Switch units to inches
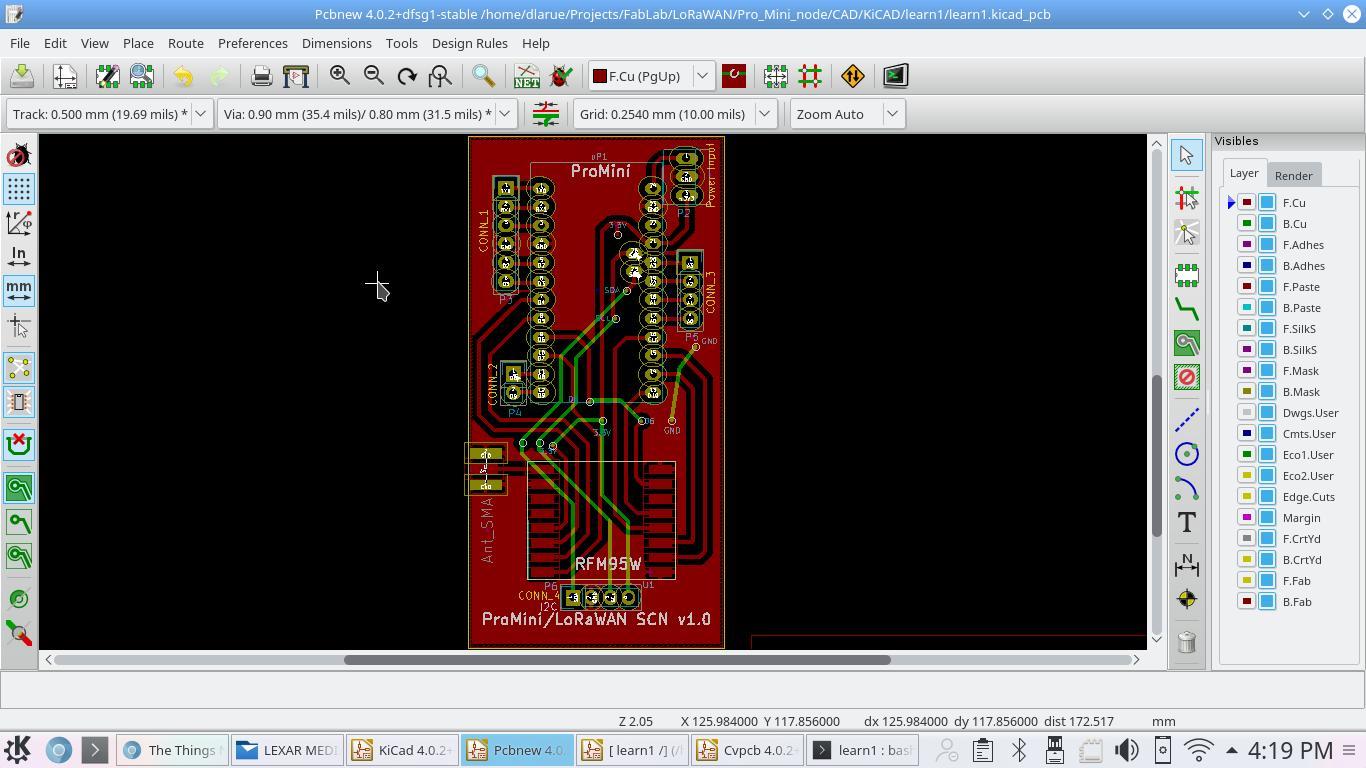This screenshot has width=1366, height=768. 19,257
